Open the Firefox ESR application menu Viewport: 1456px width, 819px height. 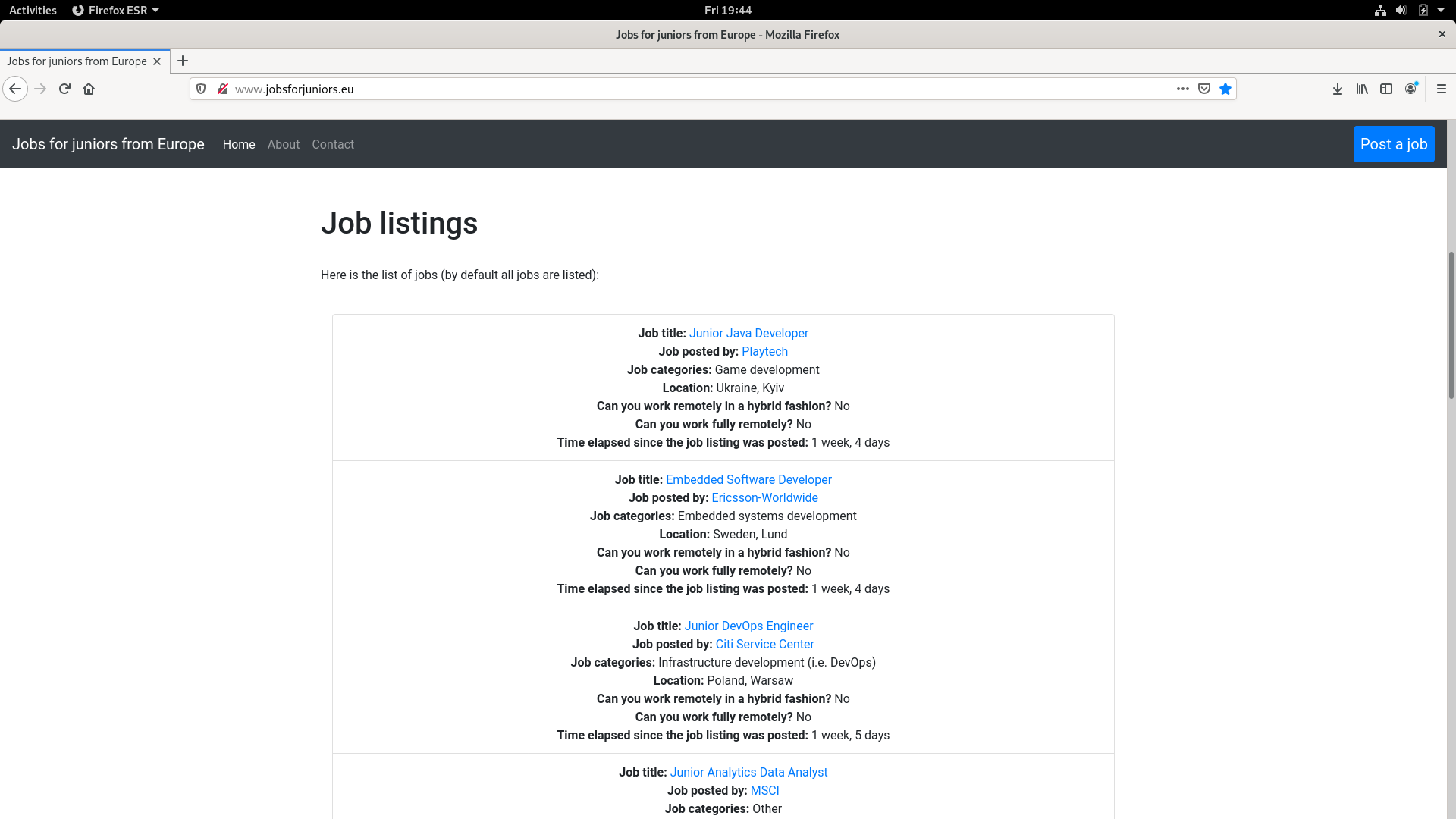pos(115,10)
